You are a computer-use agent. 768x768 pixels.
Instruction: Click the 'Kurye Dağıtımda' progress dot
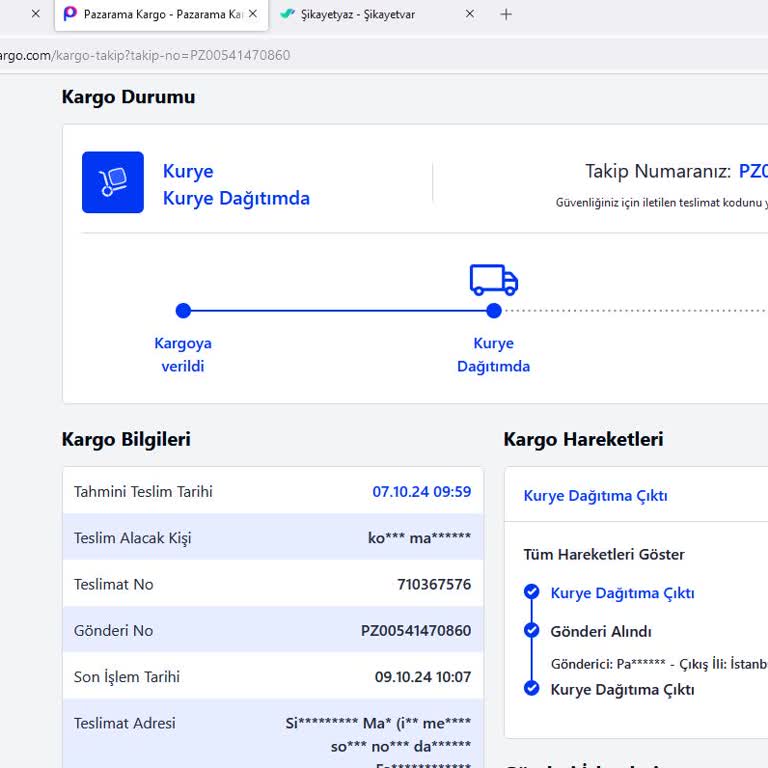[x=494, y=311]
